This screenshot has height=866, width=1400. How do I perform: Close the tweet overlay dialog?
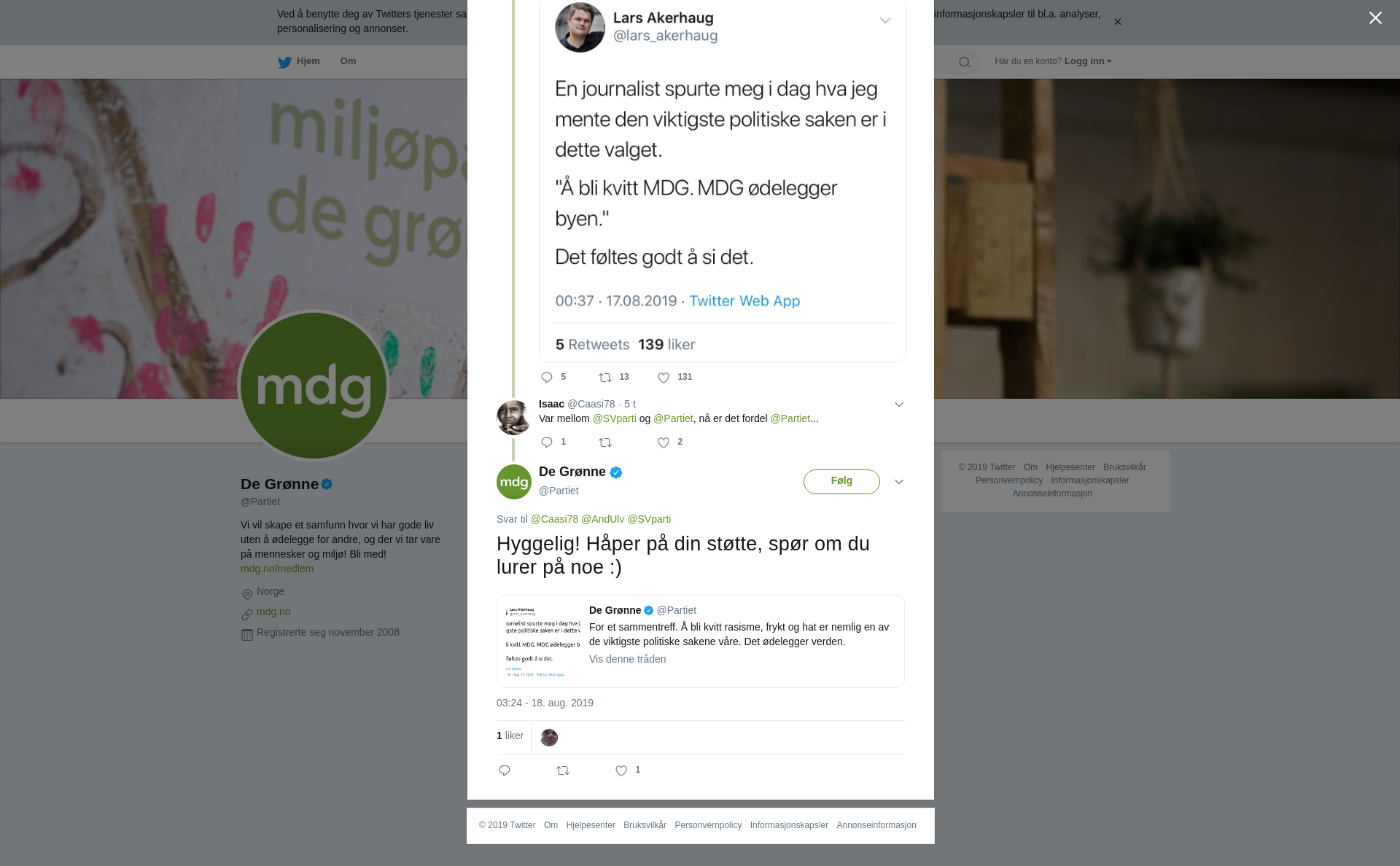coord(1375,18)
